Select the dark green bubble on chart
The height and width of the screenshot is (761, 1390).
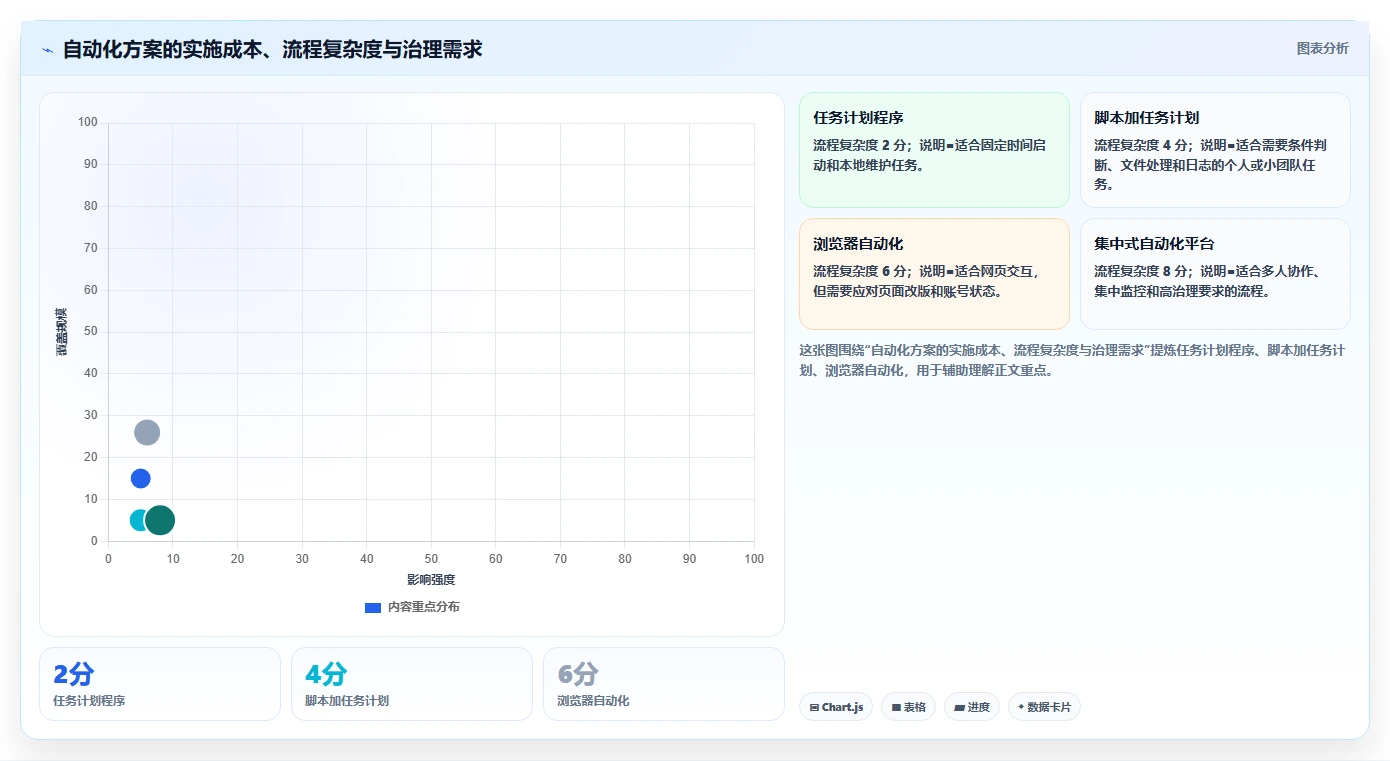[160, 520]
